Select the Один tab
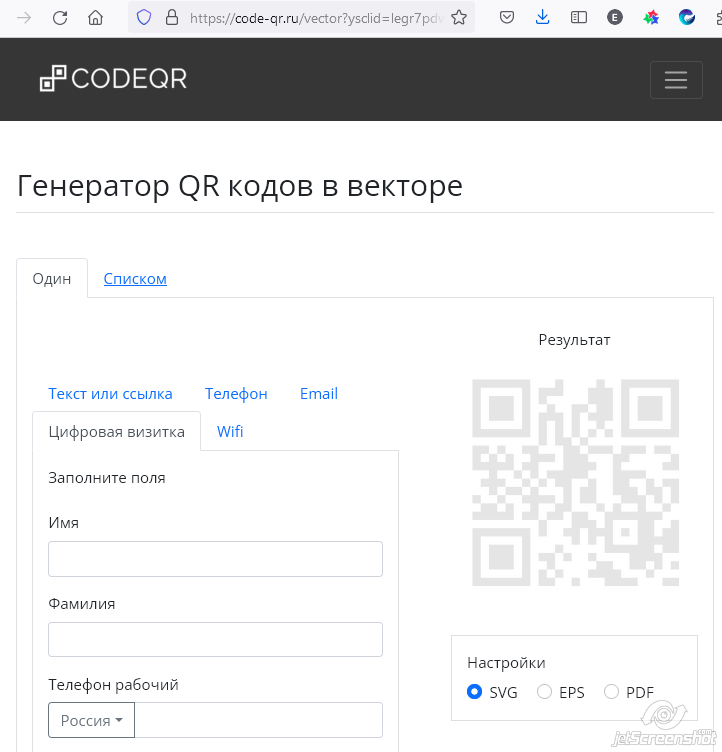Viewport: 722px width, 752px height. click(x=52, y=279)
